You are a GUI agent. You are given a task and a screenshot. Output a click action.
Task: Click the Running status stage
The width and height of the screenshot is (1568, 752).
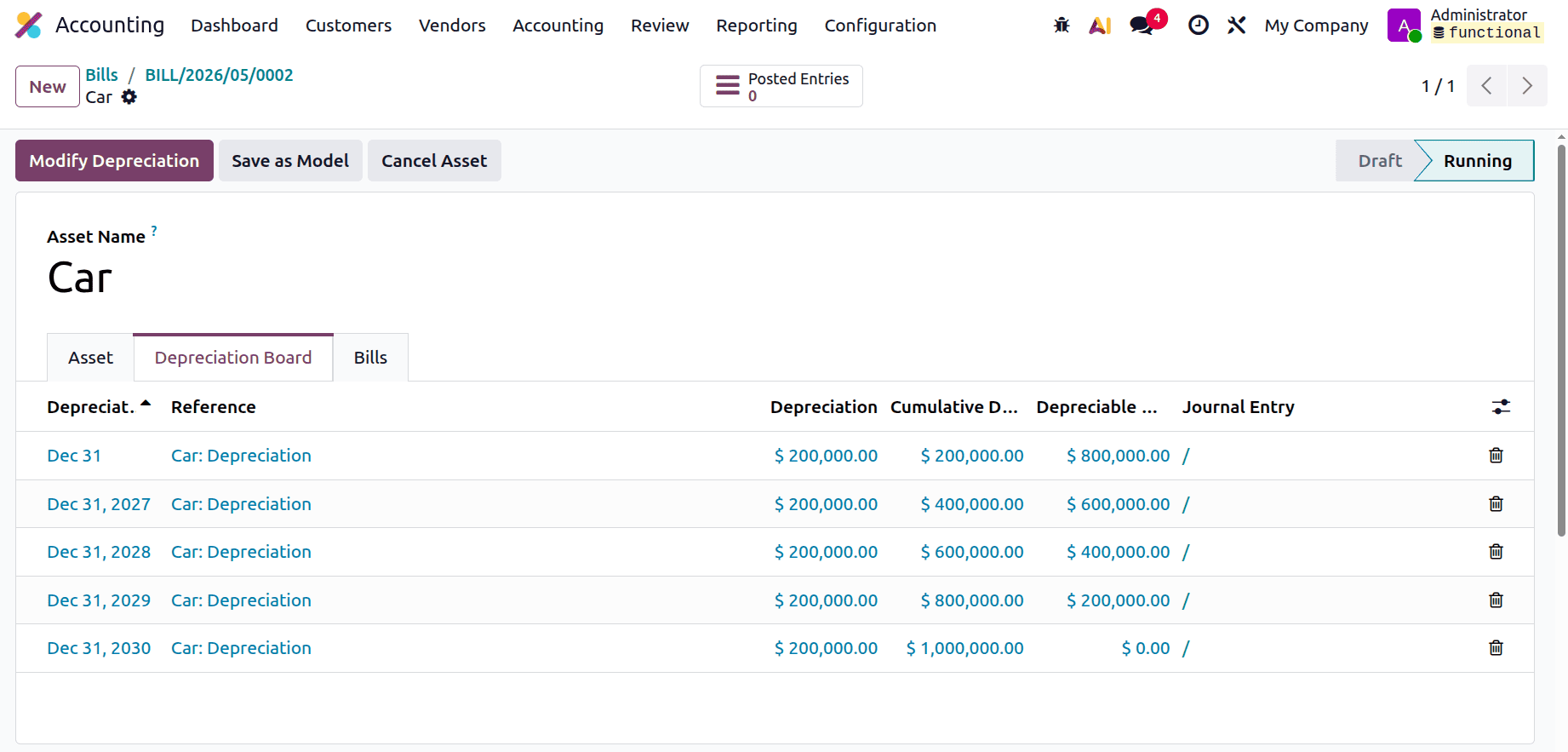(1478, 161)
